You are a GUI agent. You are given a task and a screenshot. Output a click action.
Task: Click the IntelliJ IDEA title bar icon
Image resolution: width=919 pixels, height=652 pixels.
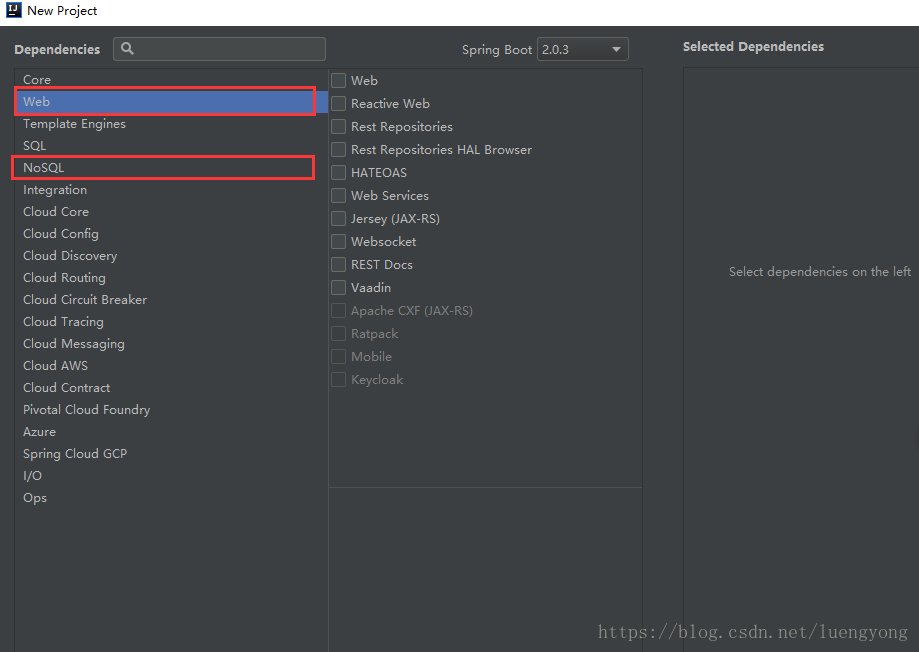pos(14,10)
